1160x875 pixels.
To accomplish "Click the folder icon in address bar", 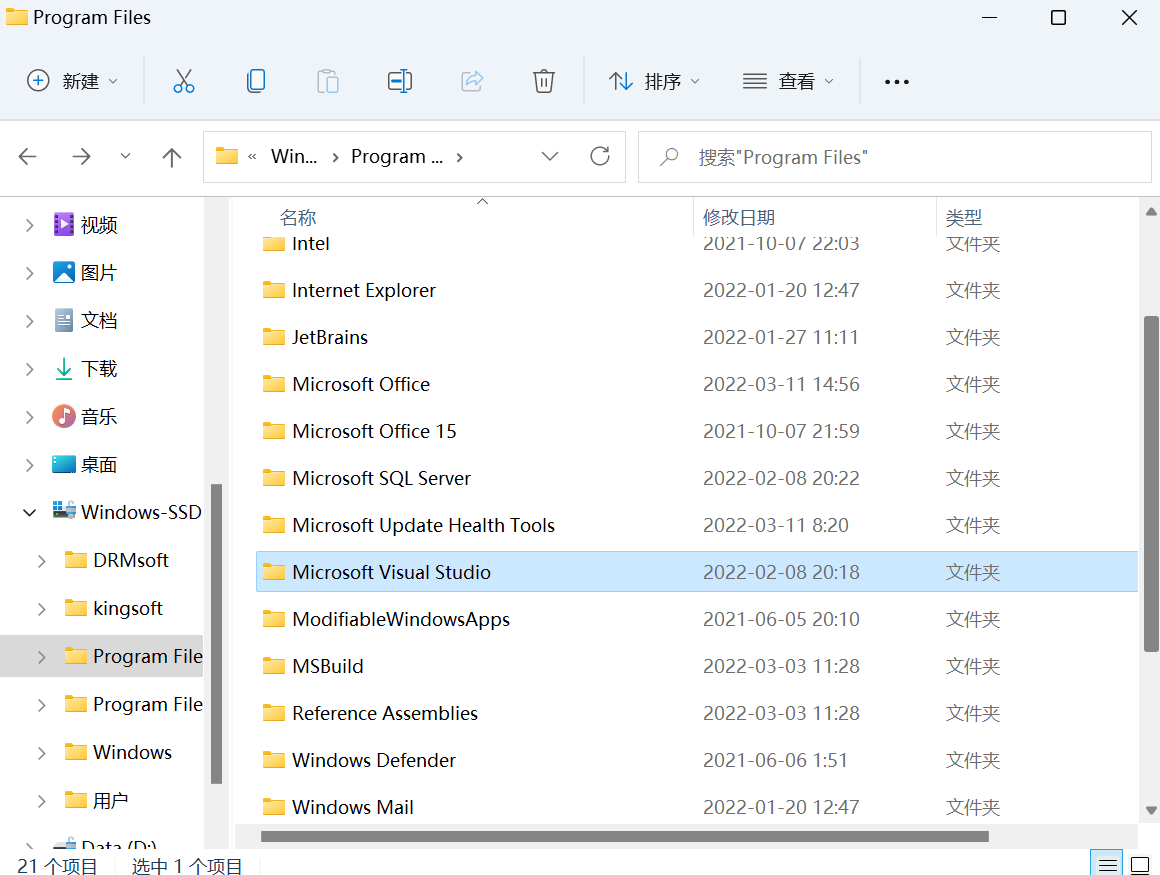I will click(x=226, y=156).
